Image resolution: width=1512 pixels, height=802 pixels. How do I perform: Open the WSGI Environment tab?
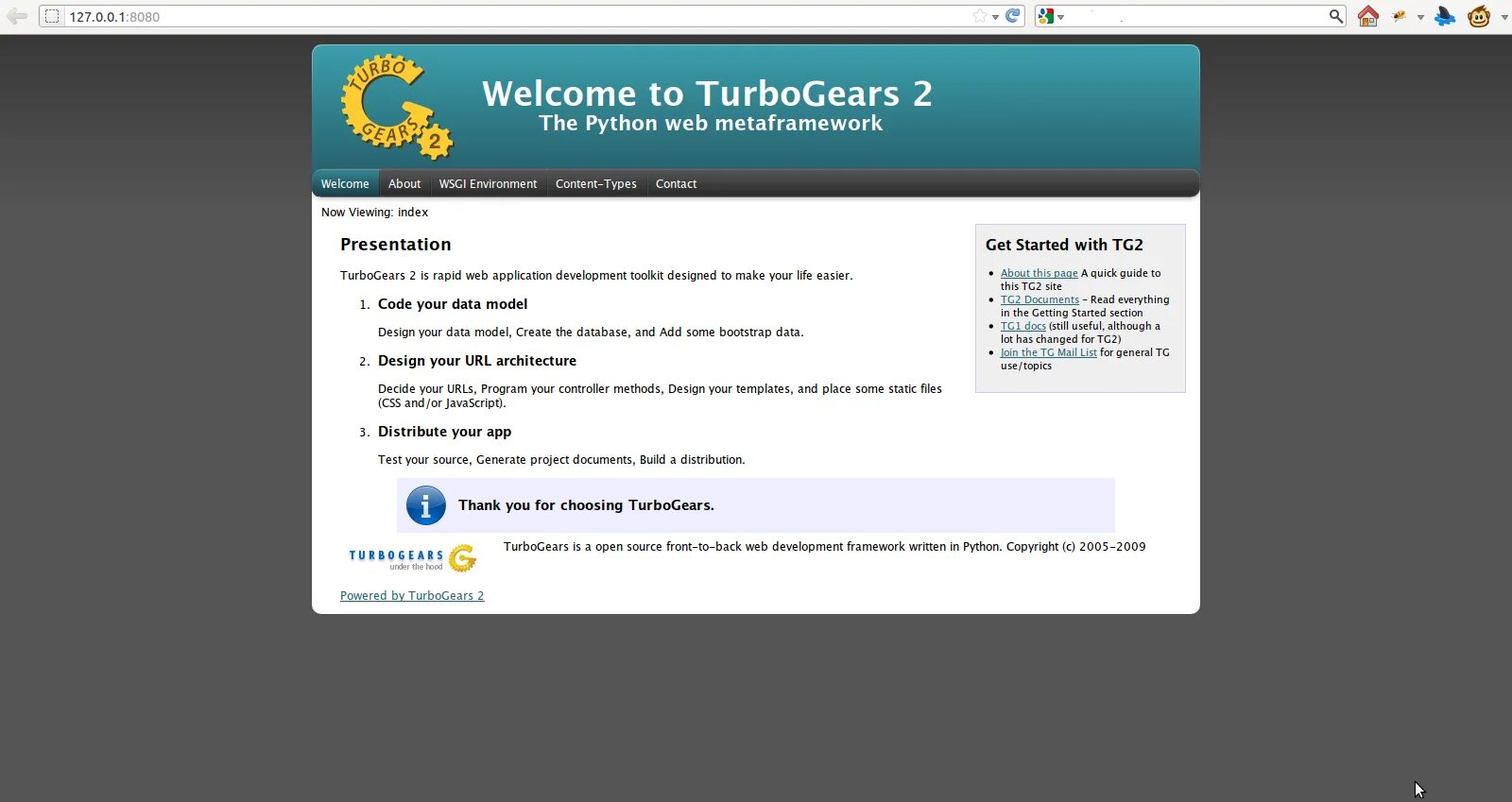point(488,183)
